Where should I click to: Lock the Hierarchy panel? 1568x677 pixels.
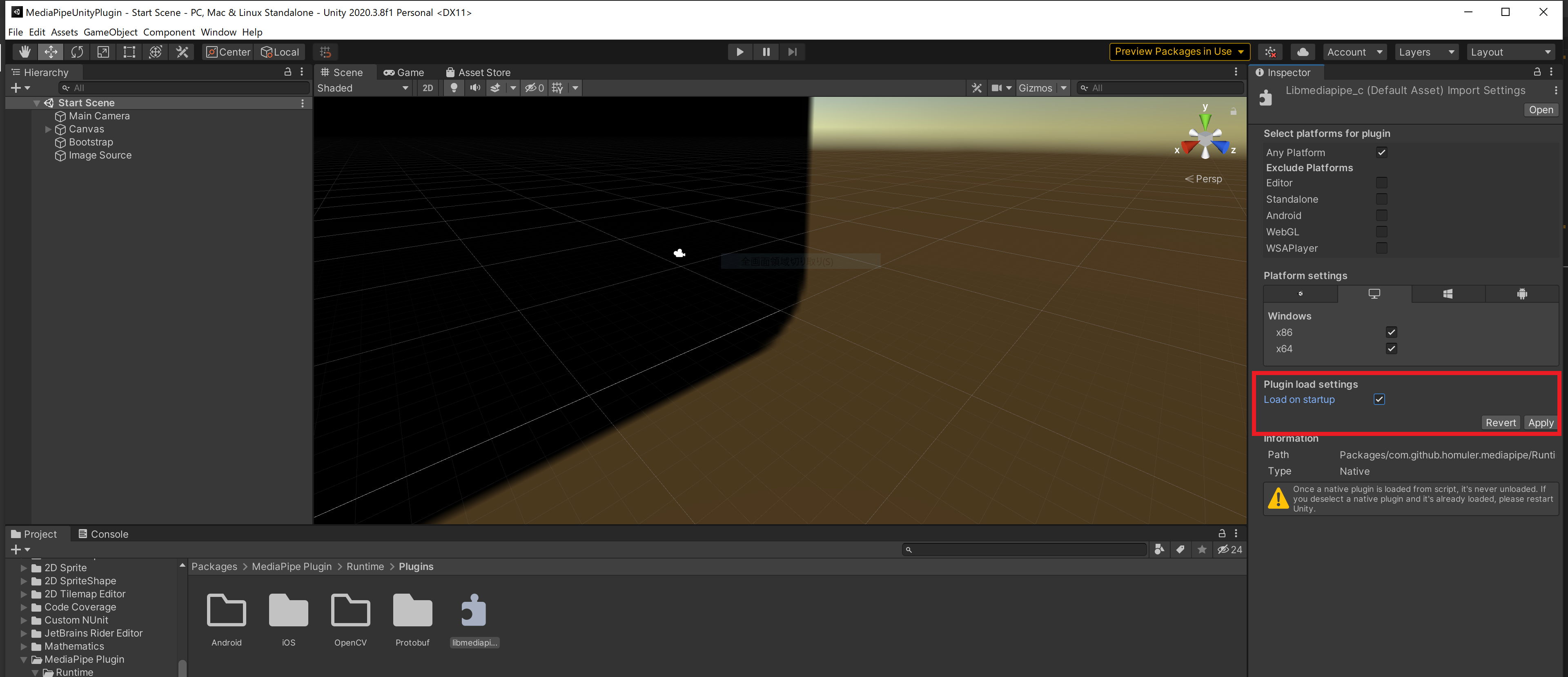[x=288, y=72]
